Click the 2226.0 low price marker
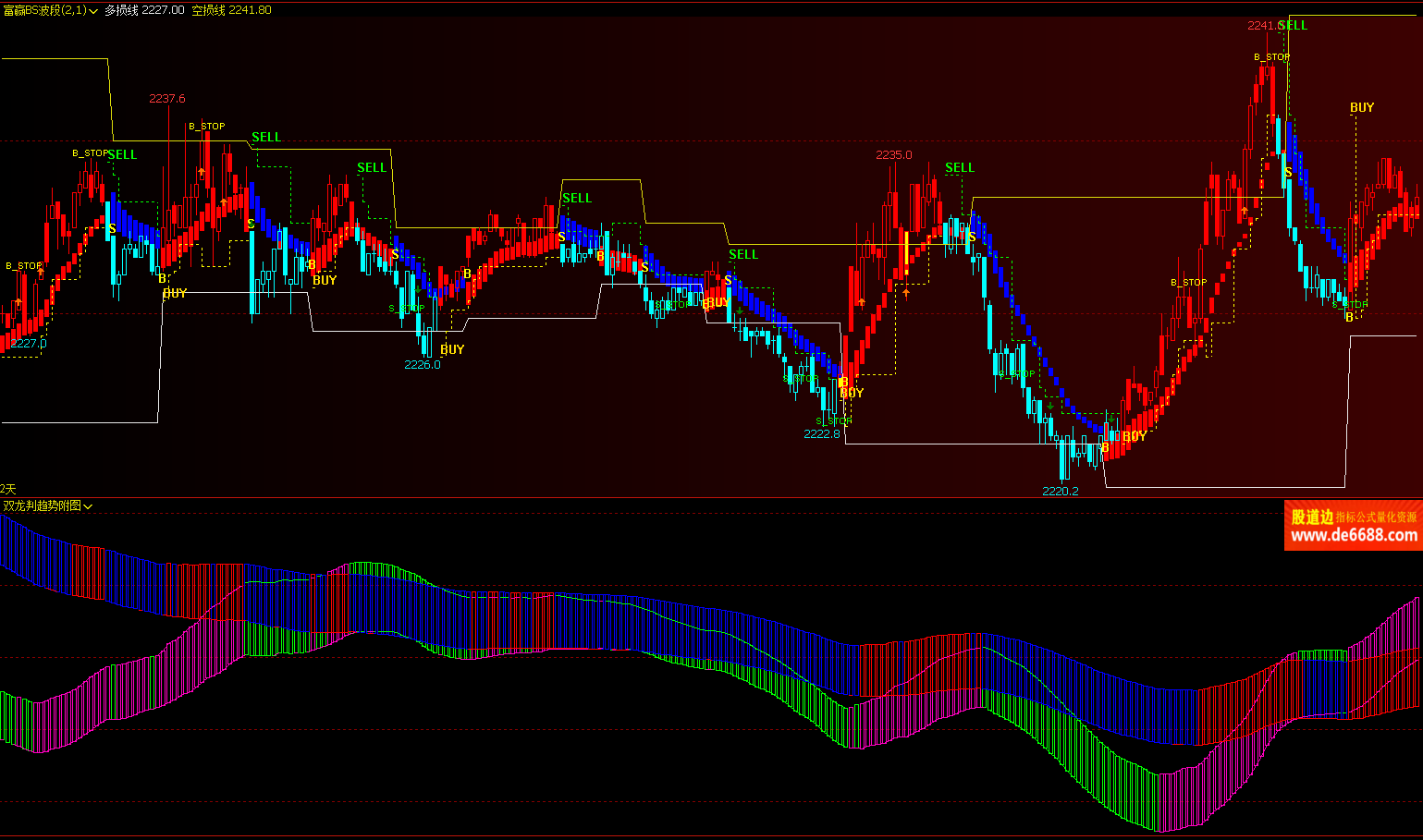Screen dimensions: 1423x840 [x=423, y=365]
